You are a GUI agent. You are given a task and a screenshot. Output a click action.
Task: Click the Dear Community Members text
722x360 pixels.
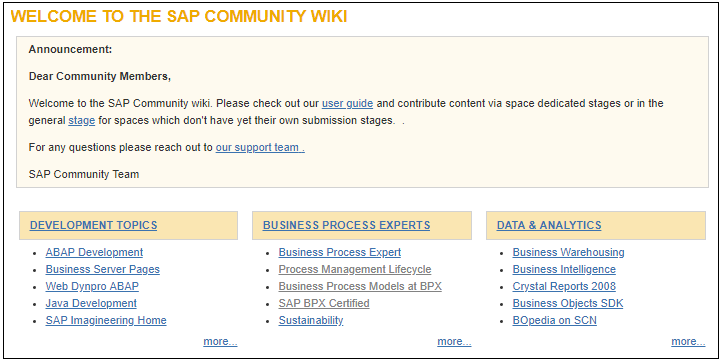[100, 76]
